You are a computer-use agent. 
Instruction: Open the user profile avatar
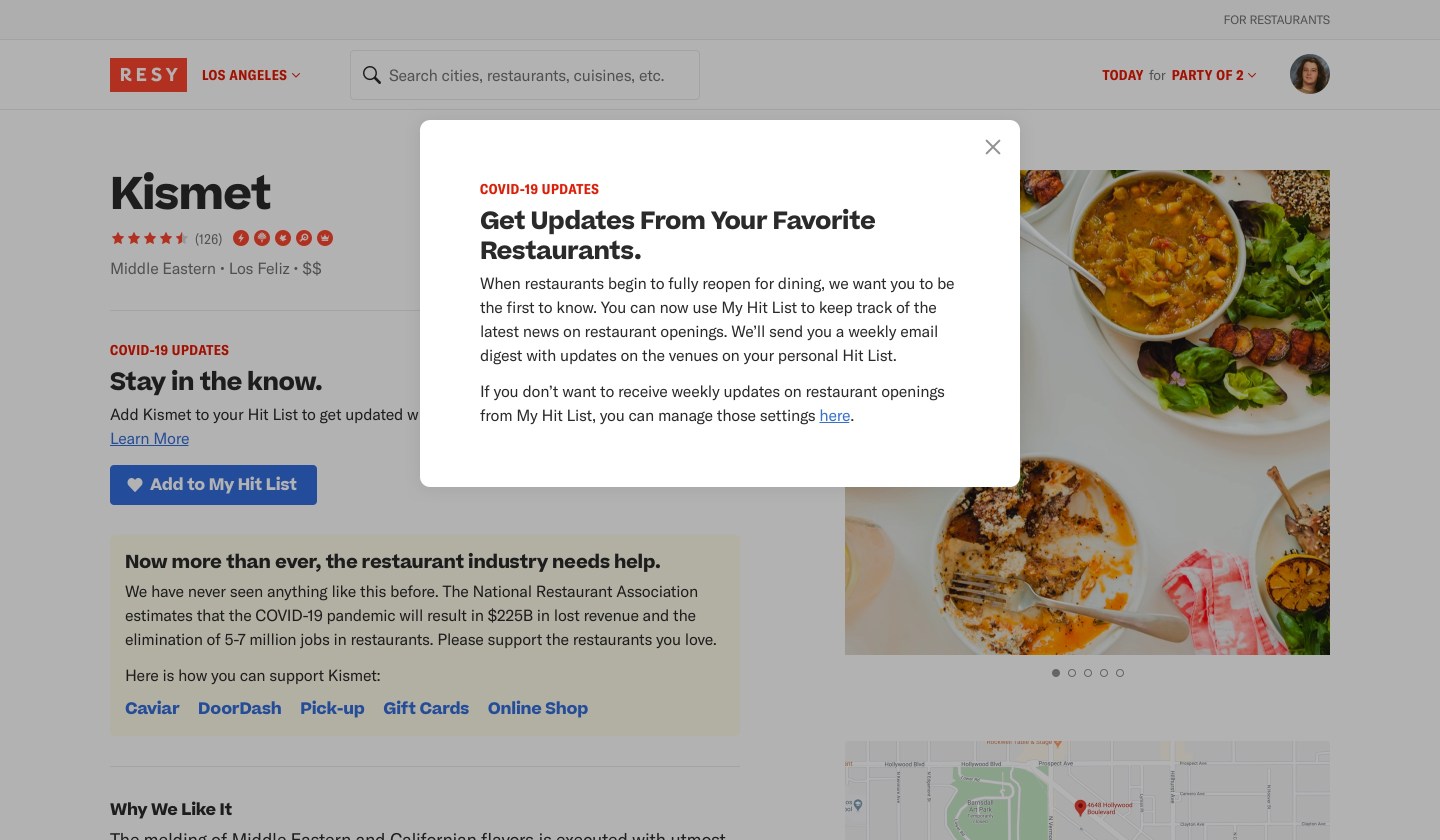tap(1309, 75)
